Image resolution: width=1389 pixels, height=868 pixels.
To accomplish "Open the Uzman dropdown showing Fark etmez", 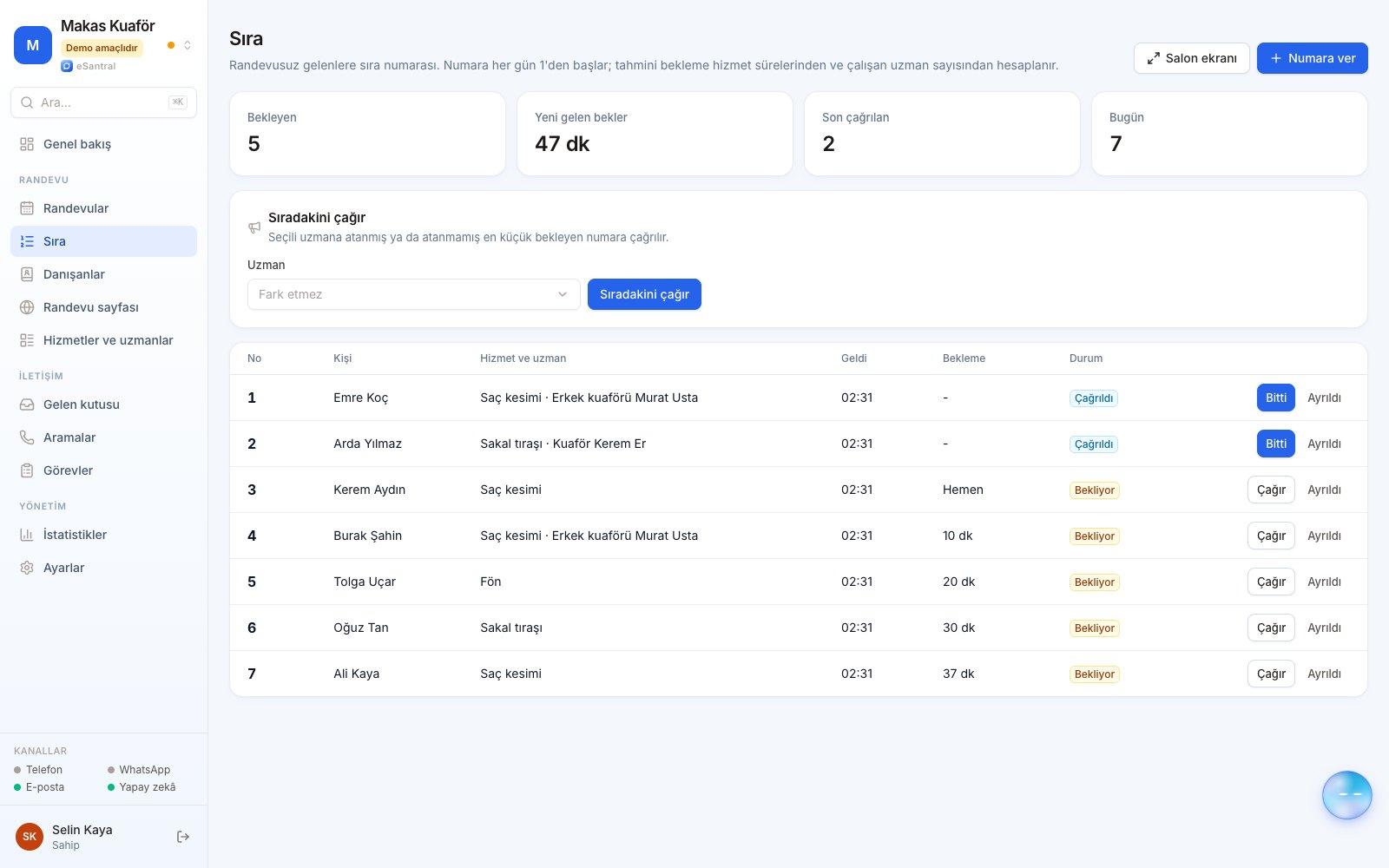I will 413,294.
